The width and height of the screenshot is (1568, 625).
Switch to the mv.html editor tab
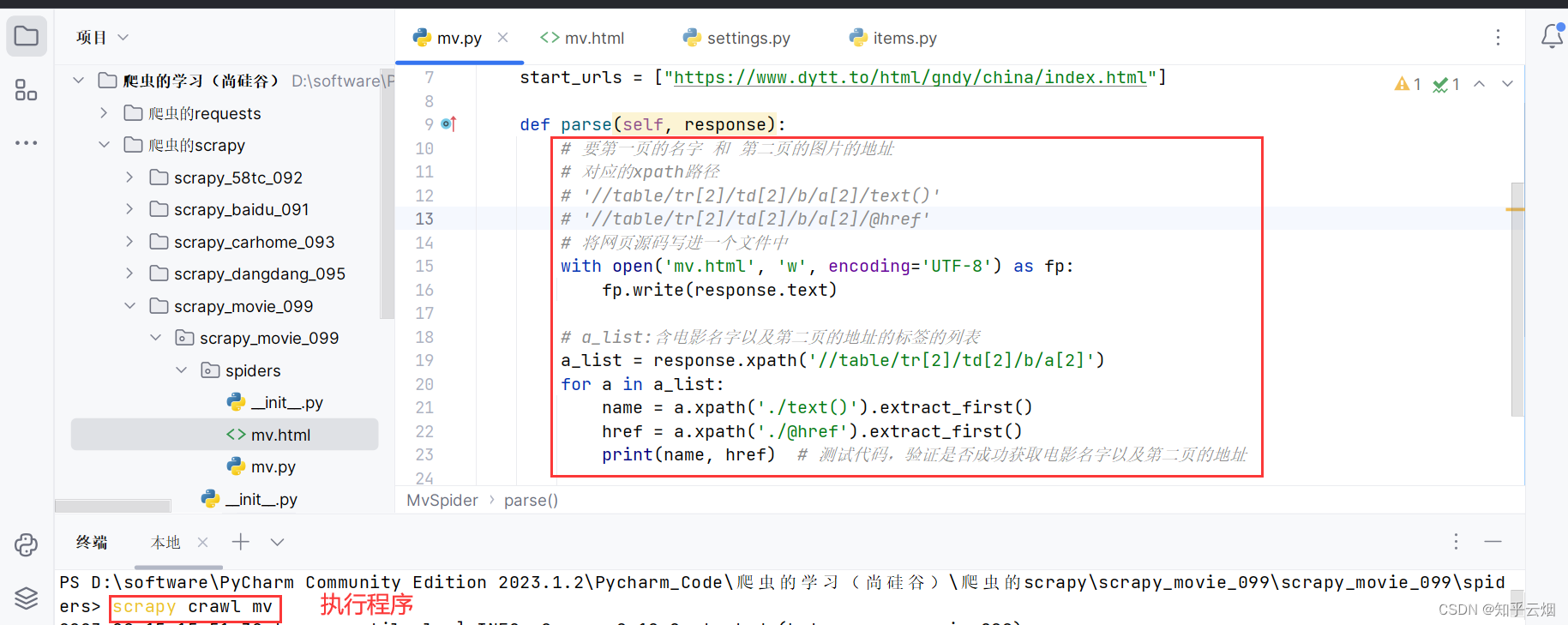582,38
